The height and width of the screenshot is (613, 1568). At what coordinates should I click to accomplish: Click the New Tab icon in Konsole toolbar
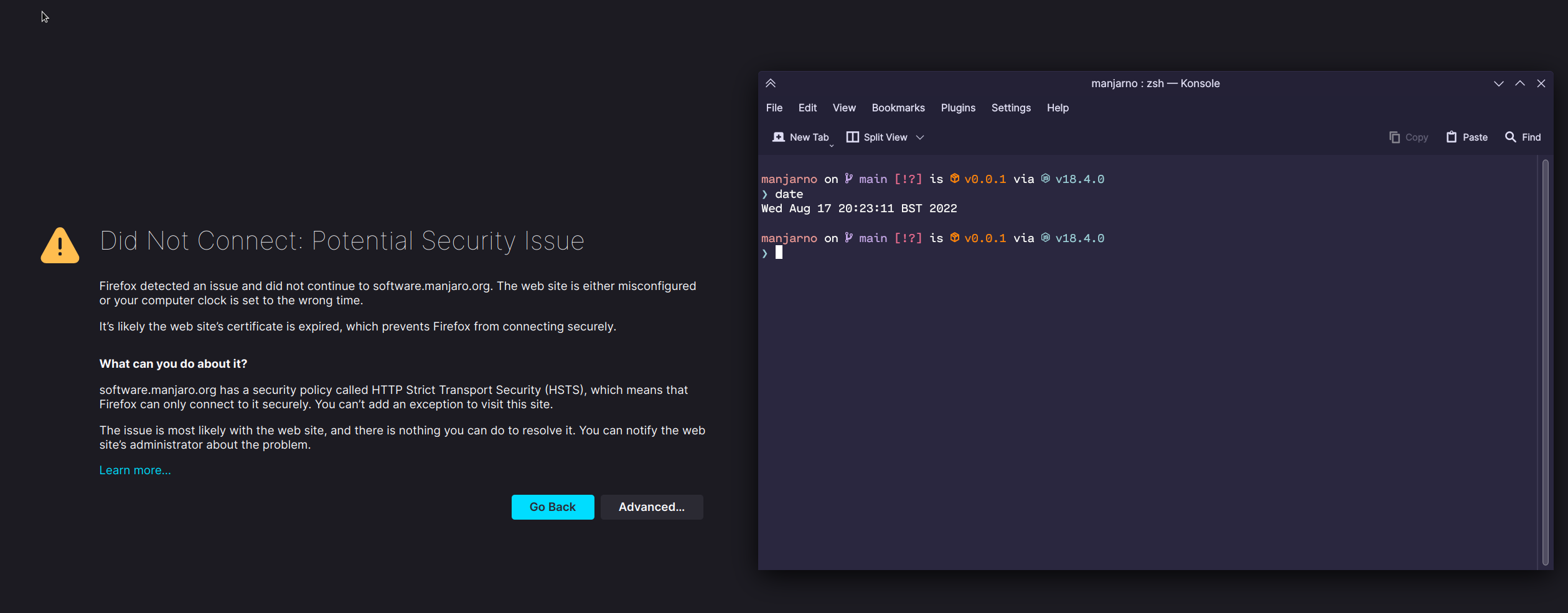pyautogui.click(x=778, y=137)
